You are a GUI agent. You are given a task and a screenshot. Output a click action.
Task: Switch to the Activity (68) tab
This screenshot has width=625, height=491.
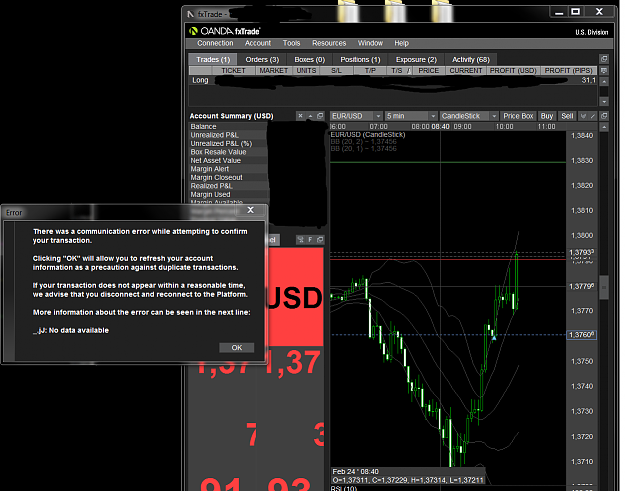(470, 59)
